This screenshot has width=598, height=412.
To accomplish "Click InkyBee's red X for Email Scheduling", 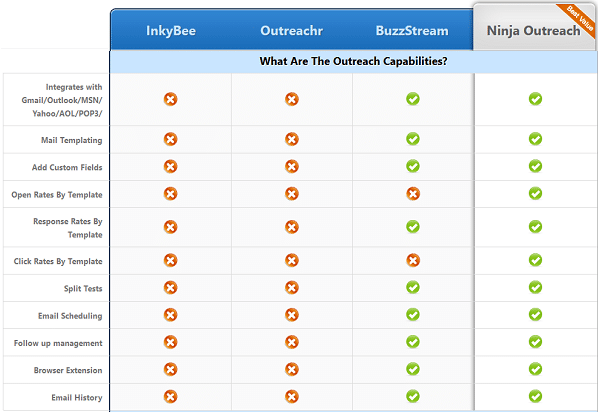I will 170,315.
